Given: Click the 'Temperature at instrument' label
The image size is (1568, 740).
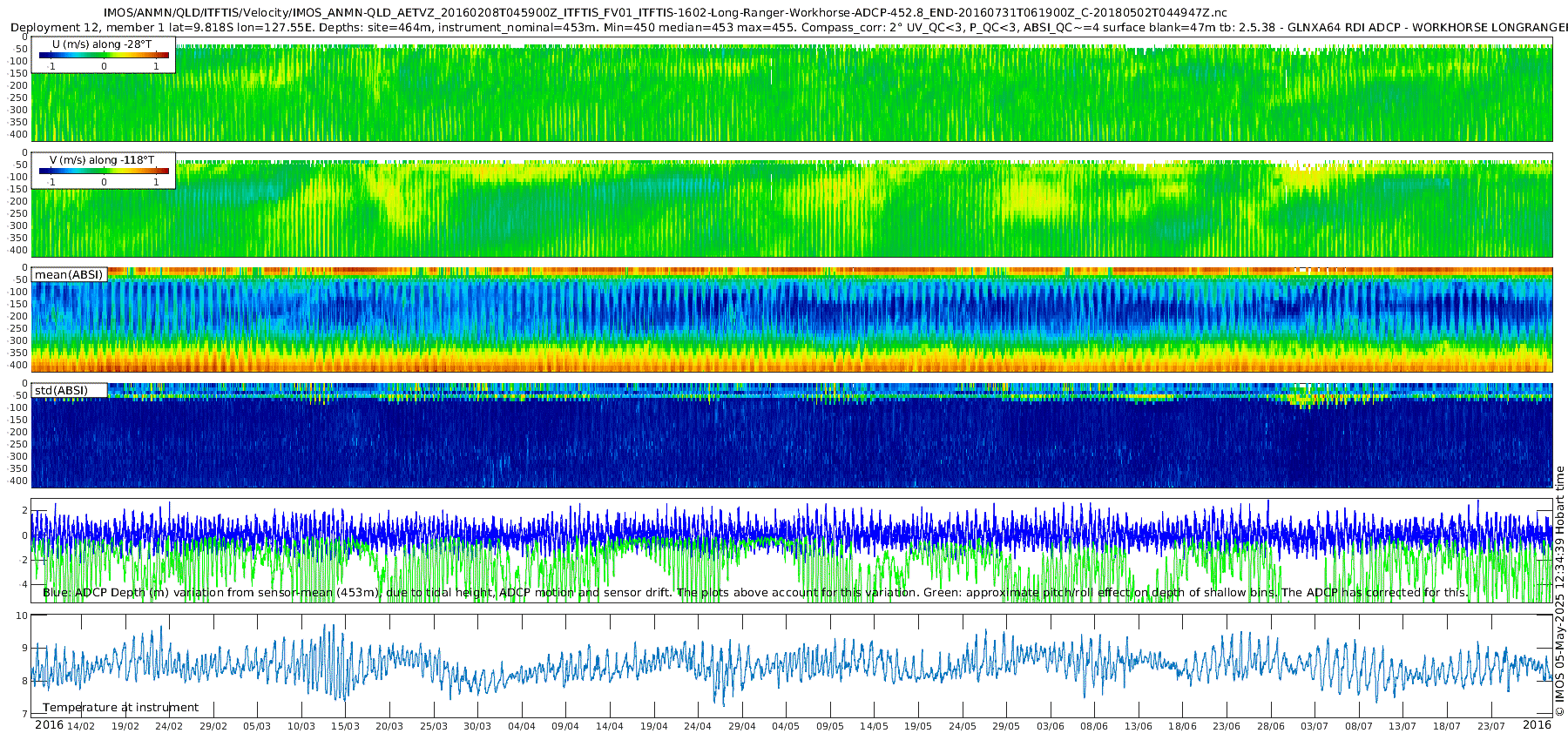Looking at the screenshot, I should click(120, 707).
